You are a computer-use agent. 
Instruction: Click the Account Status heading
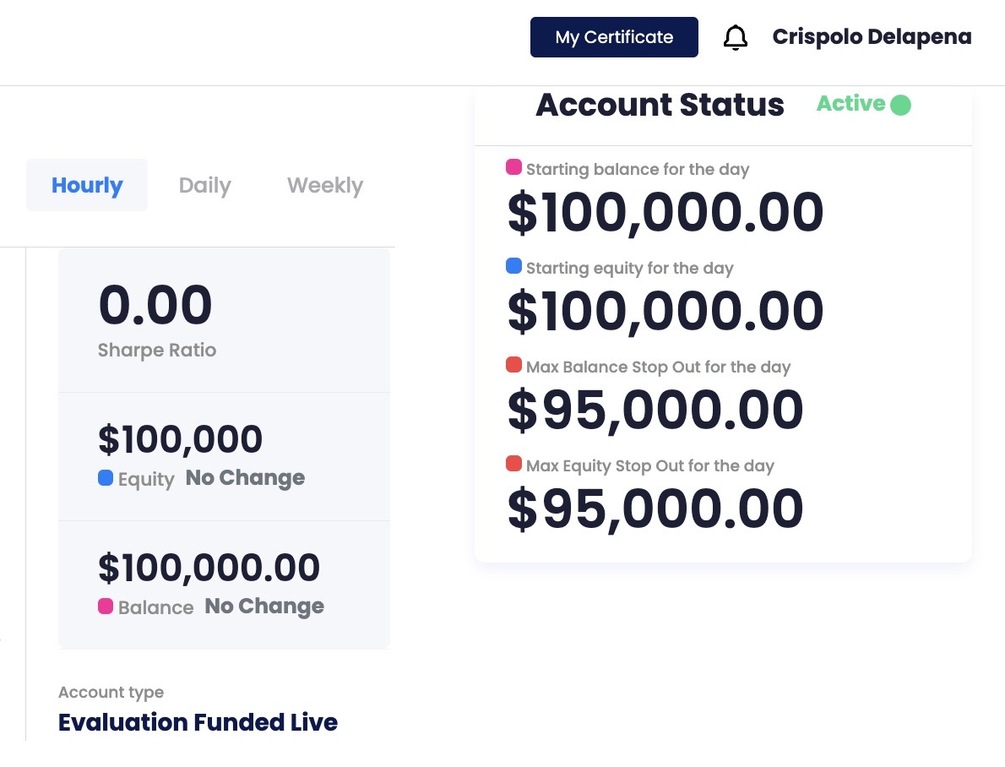click(x=660, y=105)
